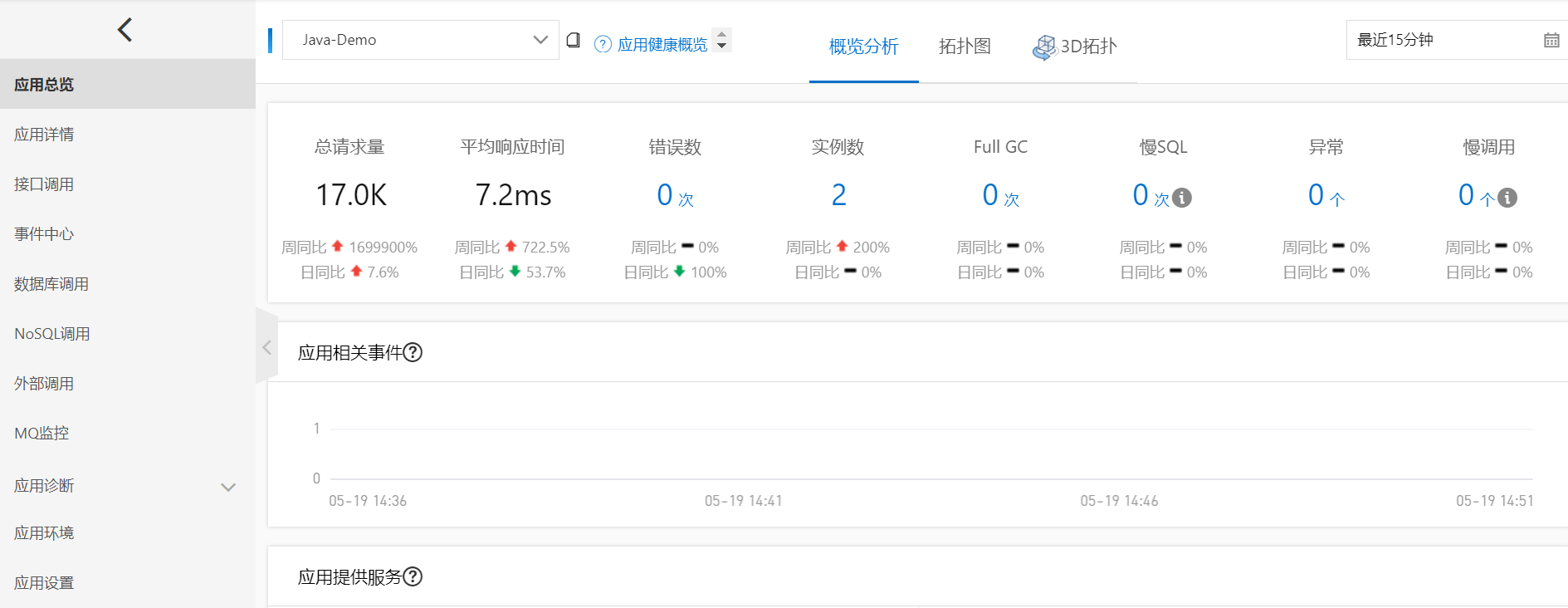This screenshot has height=608, width=1568.
Task: Click the 应用提供服务 section title
Action: pyautogui.click(x=349, y=576)
